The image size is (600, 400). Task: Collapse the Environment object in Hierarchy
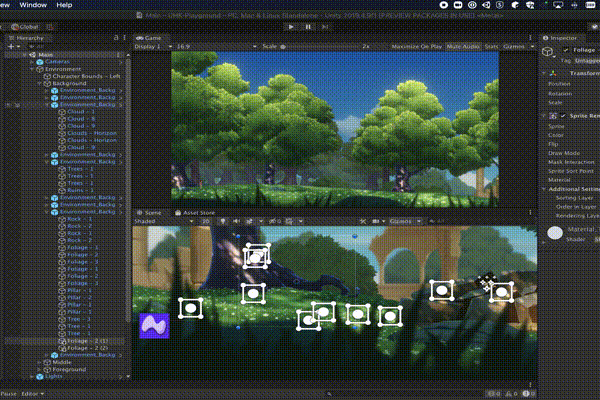32,69
